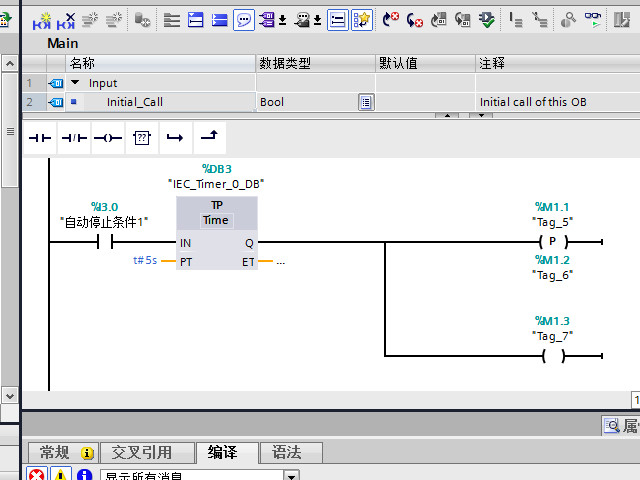Click the close branch arrow icon
Screen dimensions: 640x480
[x=209, y=137]
